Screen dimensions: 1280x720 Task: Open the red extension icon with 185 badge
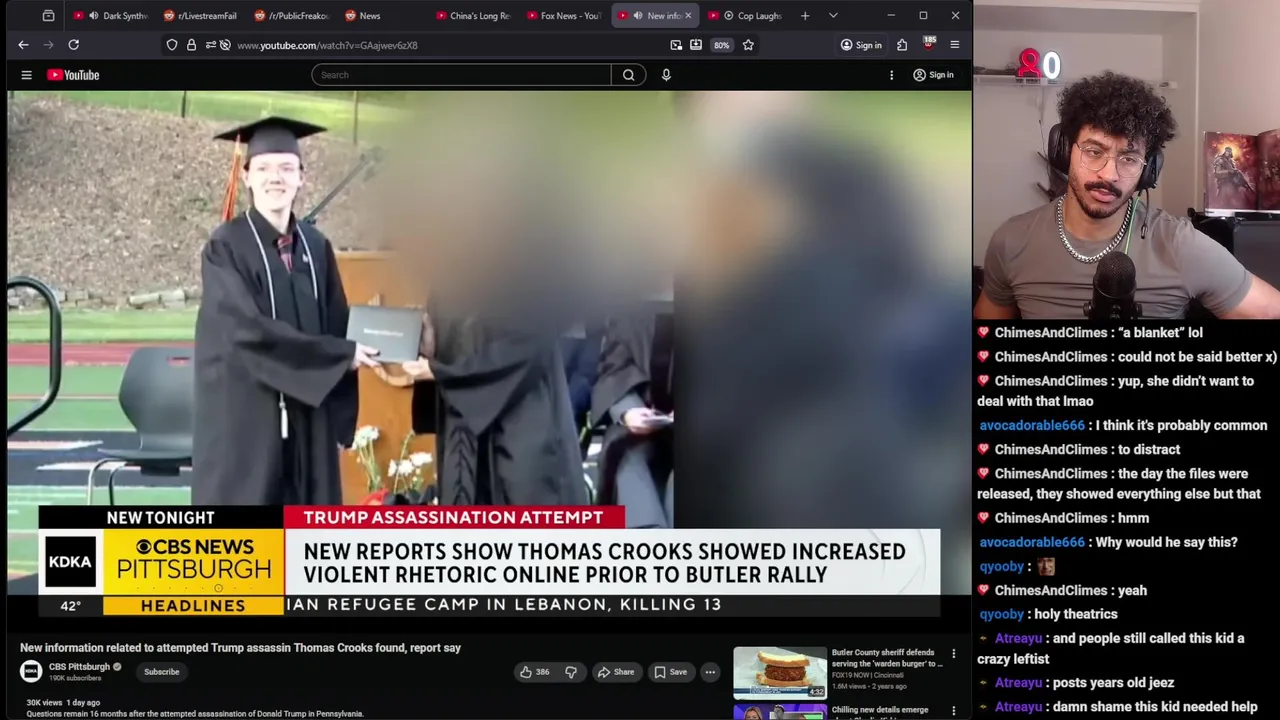tap(928, 44)
